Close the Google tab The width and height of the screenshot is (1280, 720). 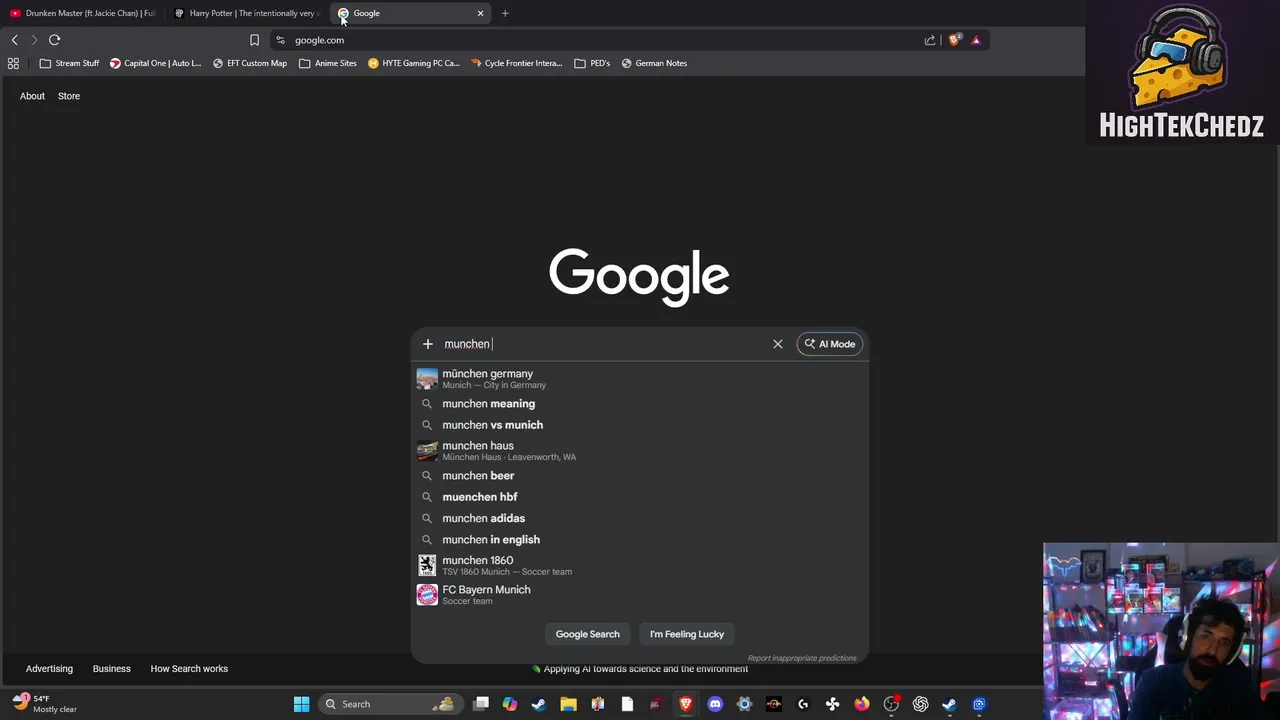tap(480, 13)
